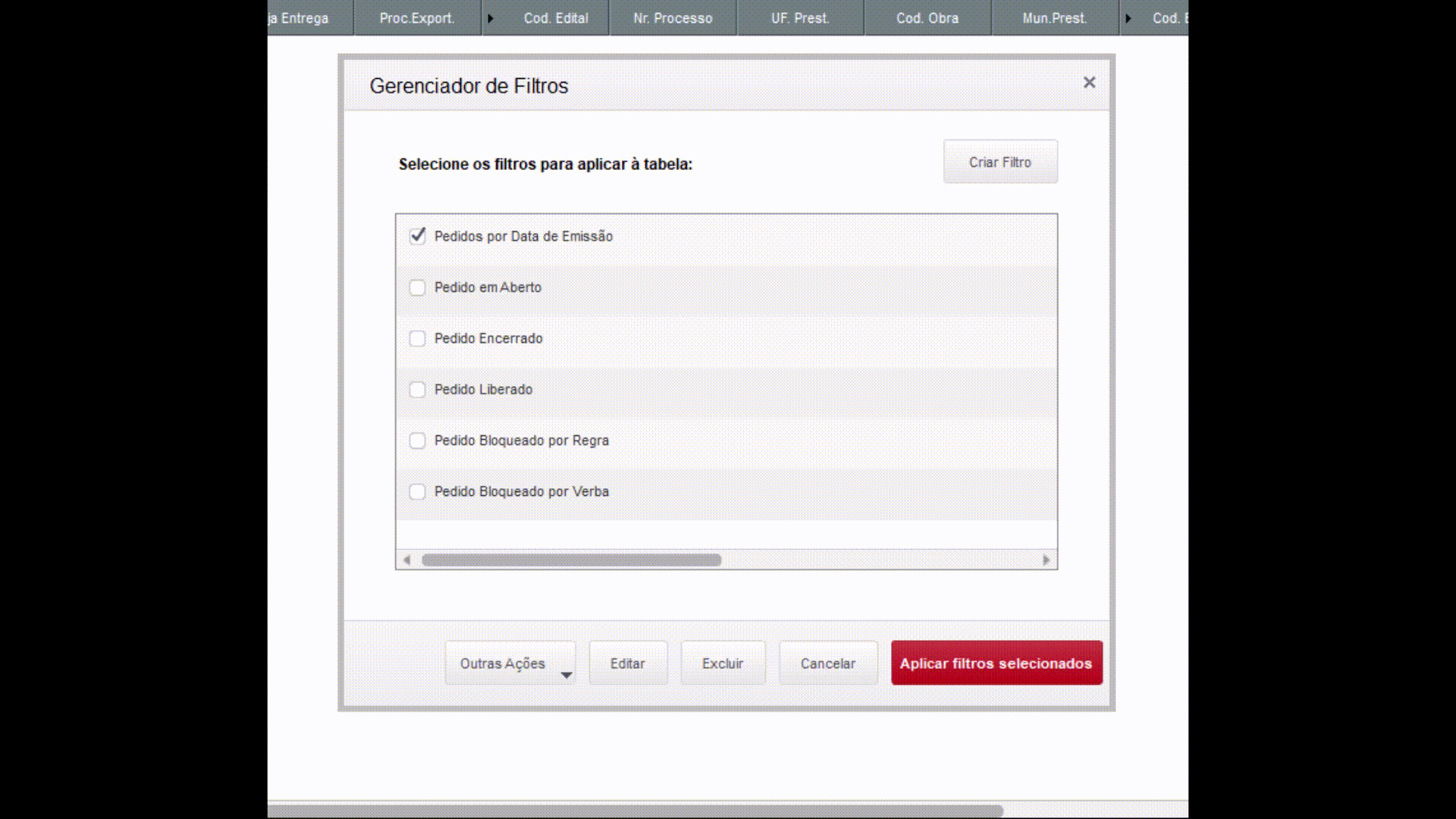
Task: Apply filters with Aplicar filtros selecionados
Action: tap(996, 664)
